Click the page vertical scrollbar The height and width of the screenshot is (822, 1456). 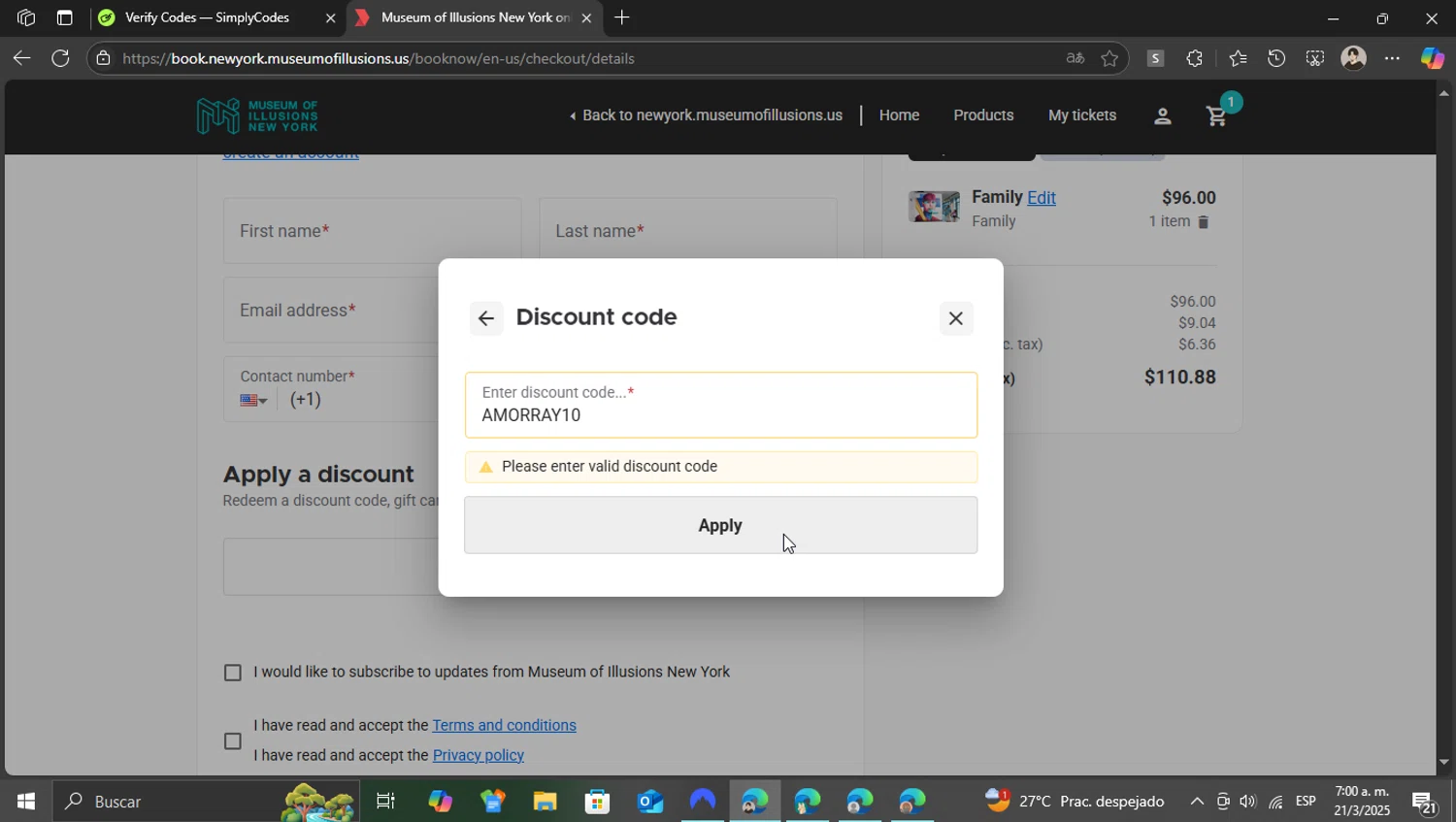click(1443, 427)
